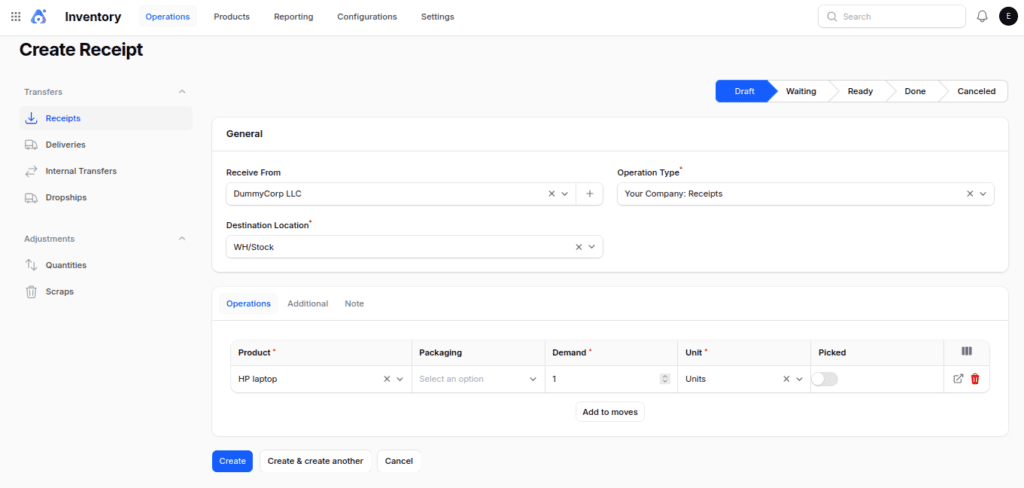Image resolution: width=1024 pixels, height=488 pixels.
Task: Click the Receipts download icon in sidebar
Action: tap(31, 118)
